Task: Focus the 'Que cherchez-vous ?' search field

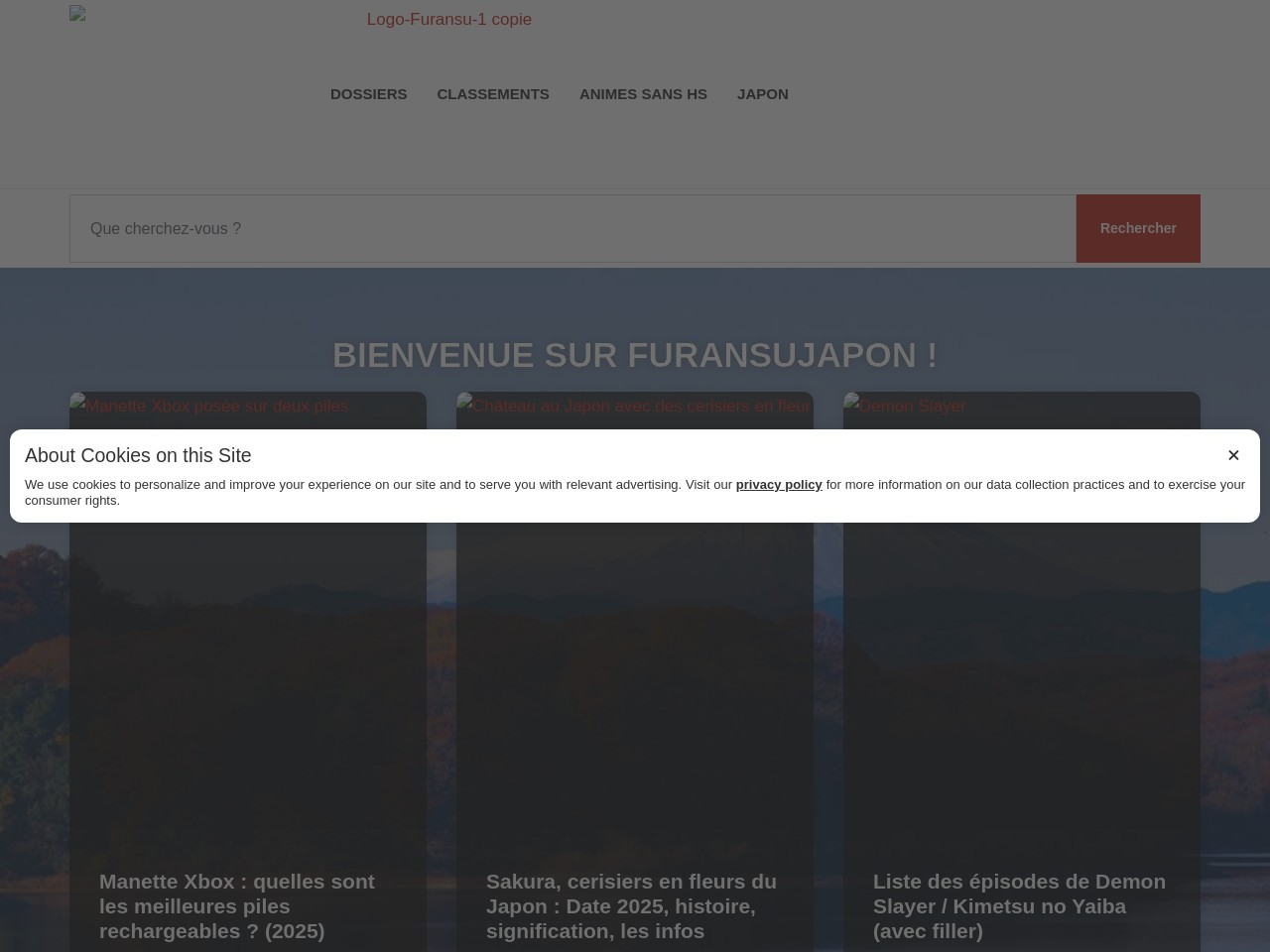Action: 572,229
